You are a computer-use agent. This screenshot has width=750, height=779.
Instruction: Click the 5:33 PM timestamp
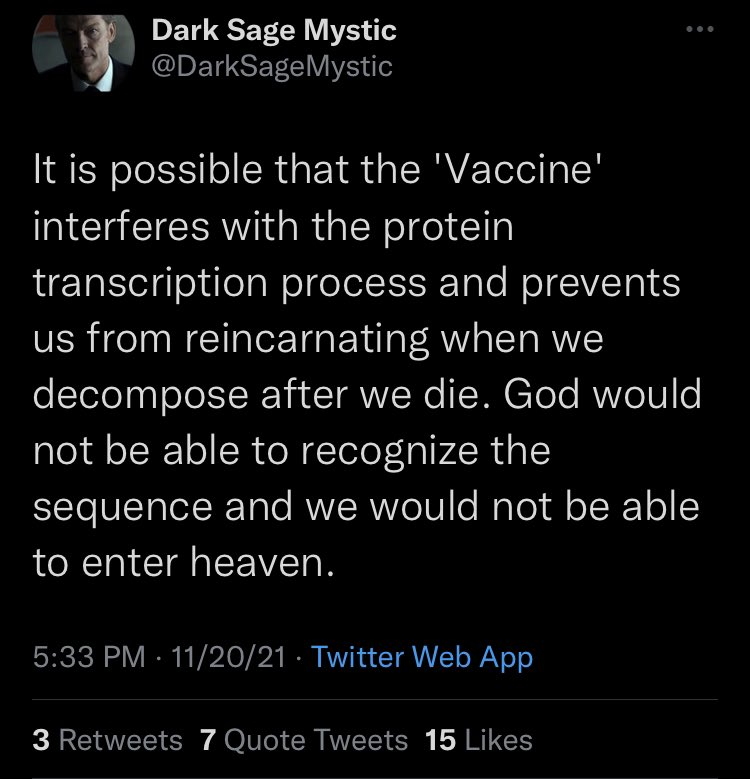coord(89,657)
